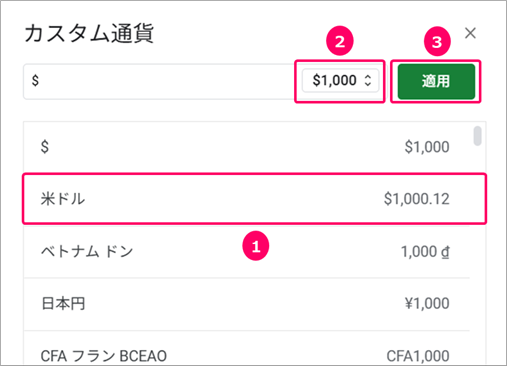The height and width of the screenshot is (366, 507).
Task: Click the up-down arrows beside $1,000
Action: tap(368, 80)
